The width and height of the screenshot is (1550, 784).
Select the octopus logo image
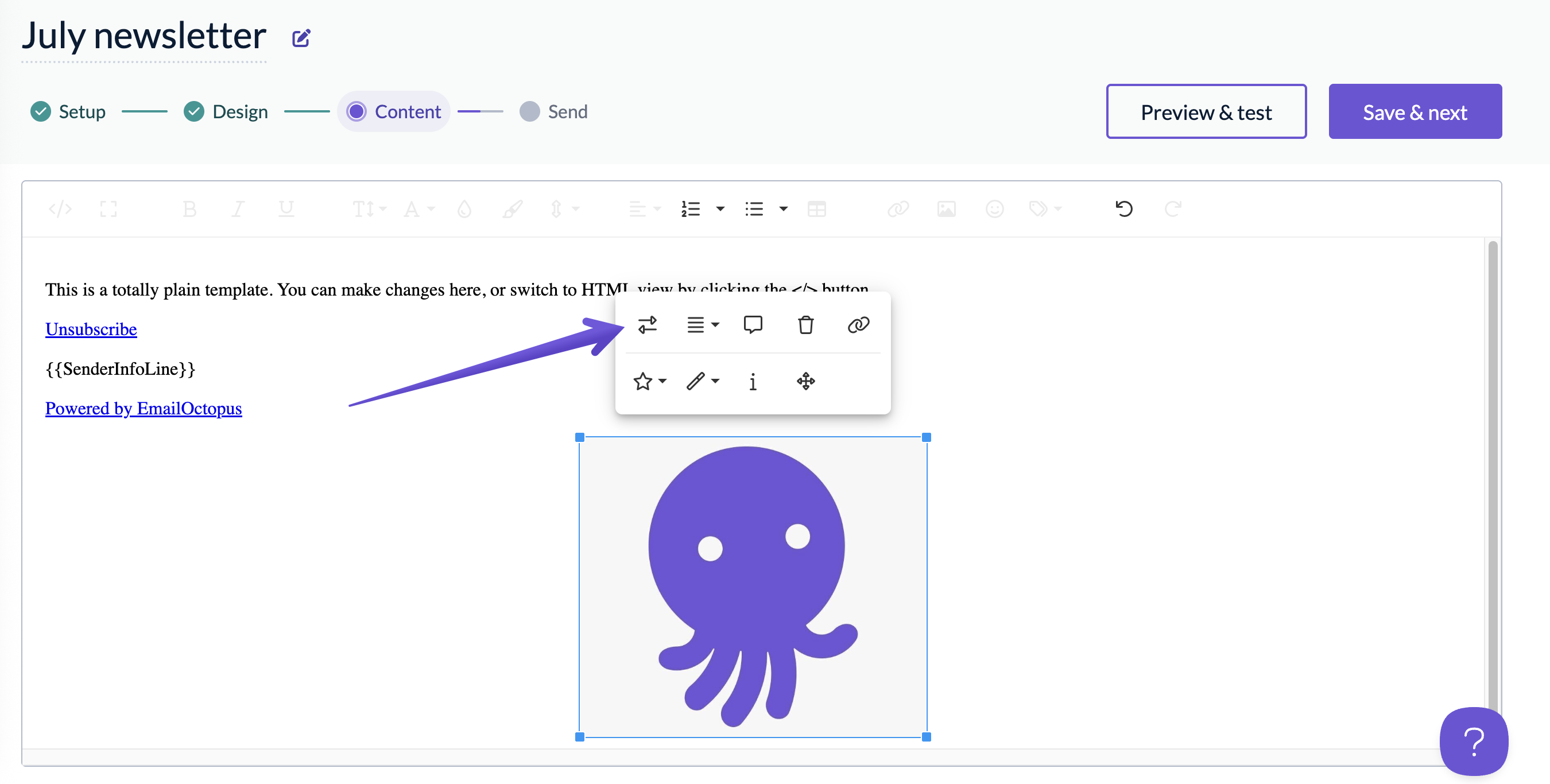[x=753, y=587]
